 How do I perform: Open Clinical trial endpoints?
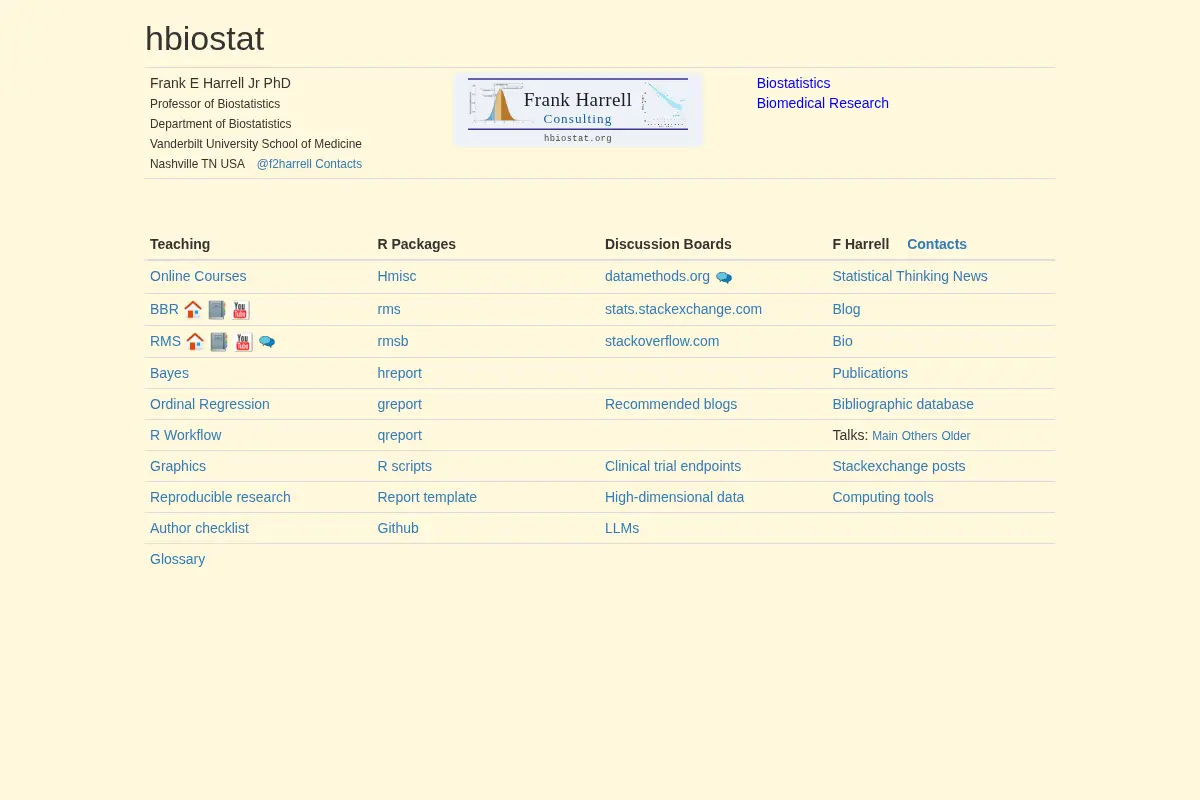pos(673,466)
